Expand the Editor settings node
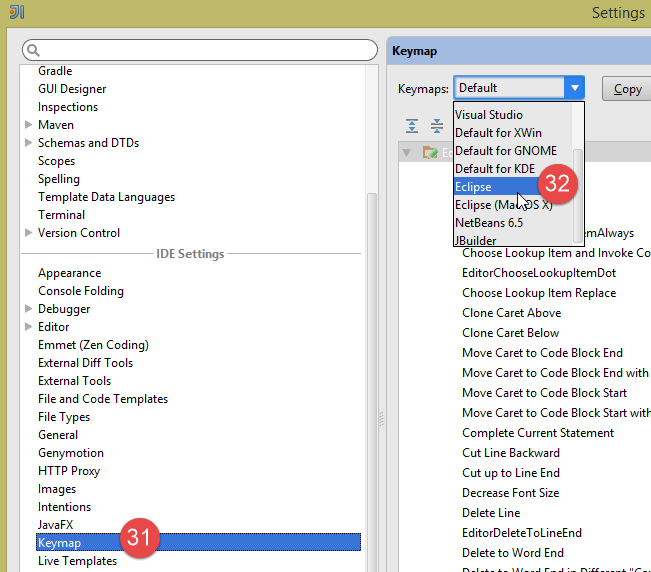 click(x=28, y=327)
